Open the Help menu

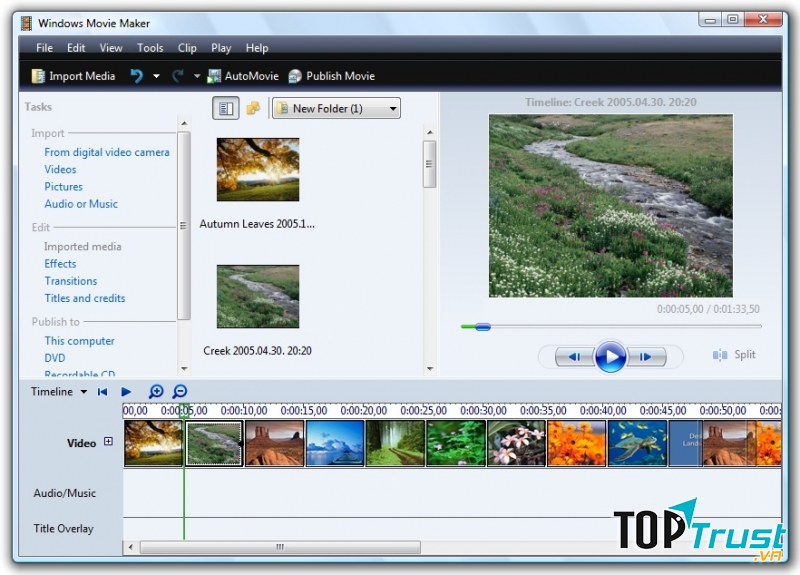click(x=257, y=48)
